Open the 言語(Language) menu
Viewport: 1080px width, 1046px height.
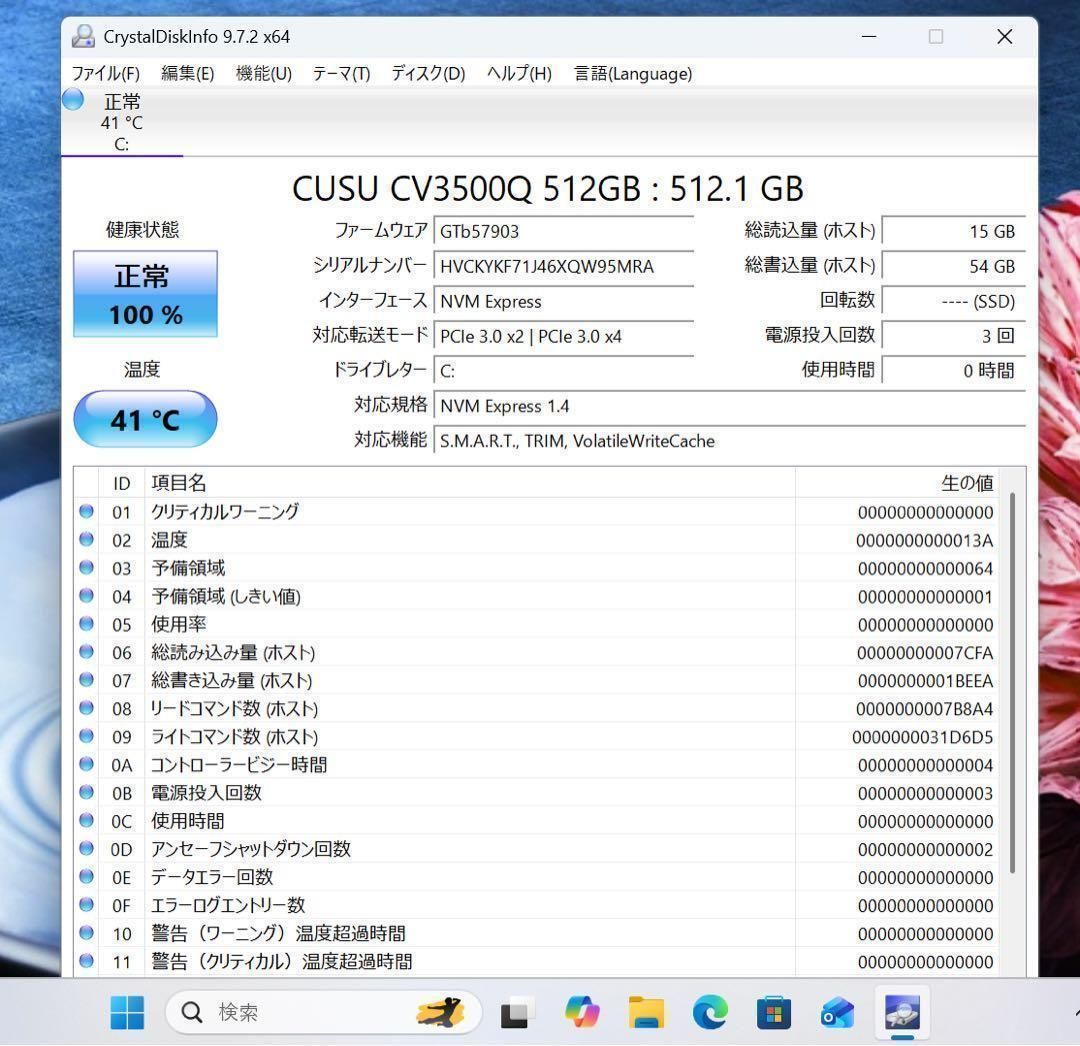point(632,73)
